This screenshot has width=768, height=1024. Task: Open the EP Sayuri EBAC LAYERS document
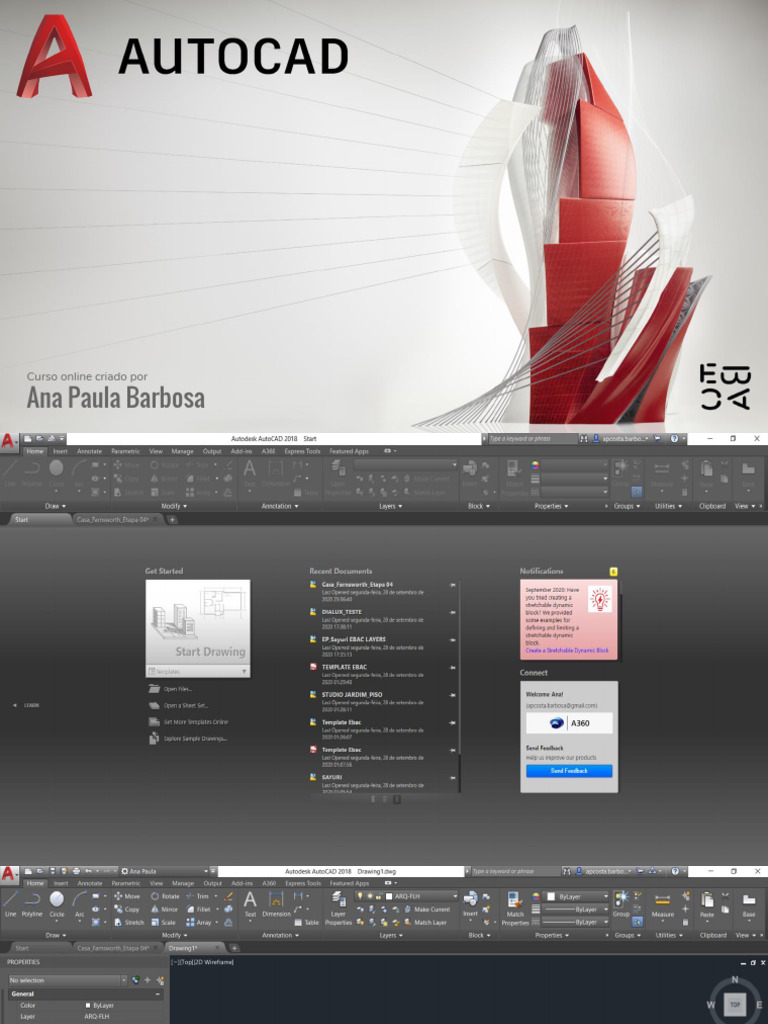tap(353, 639)
